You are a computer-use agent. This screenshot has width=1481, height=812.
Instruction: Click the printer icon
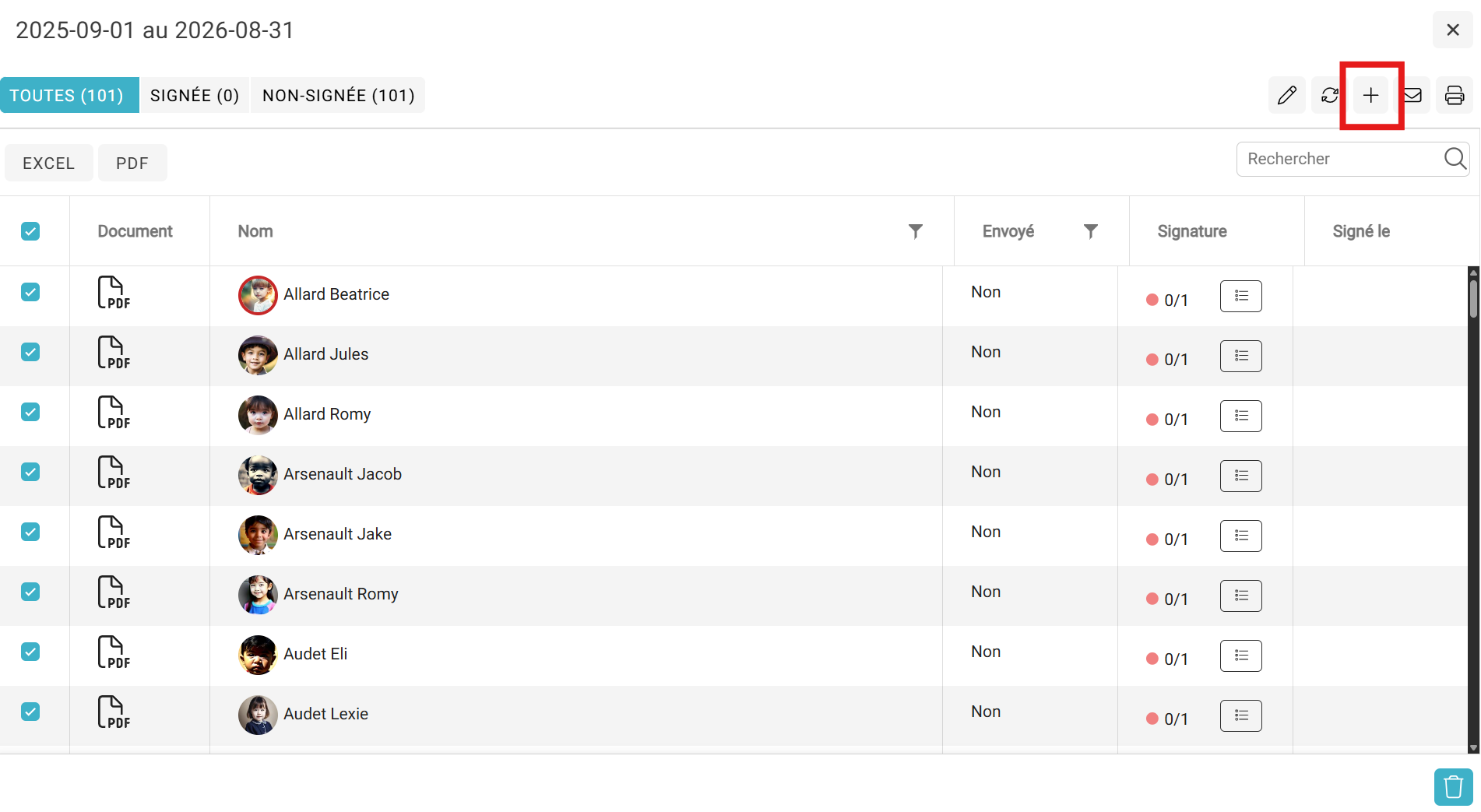click(x=1454, y=96)
